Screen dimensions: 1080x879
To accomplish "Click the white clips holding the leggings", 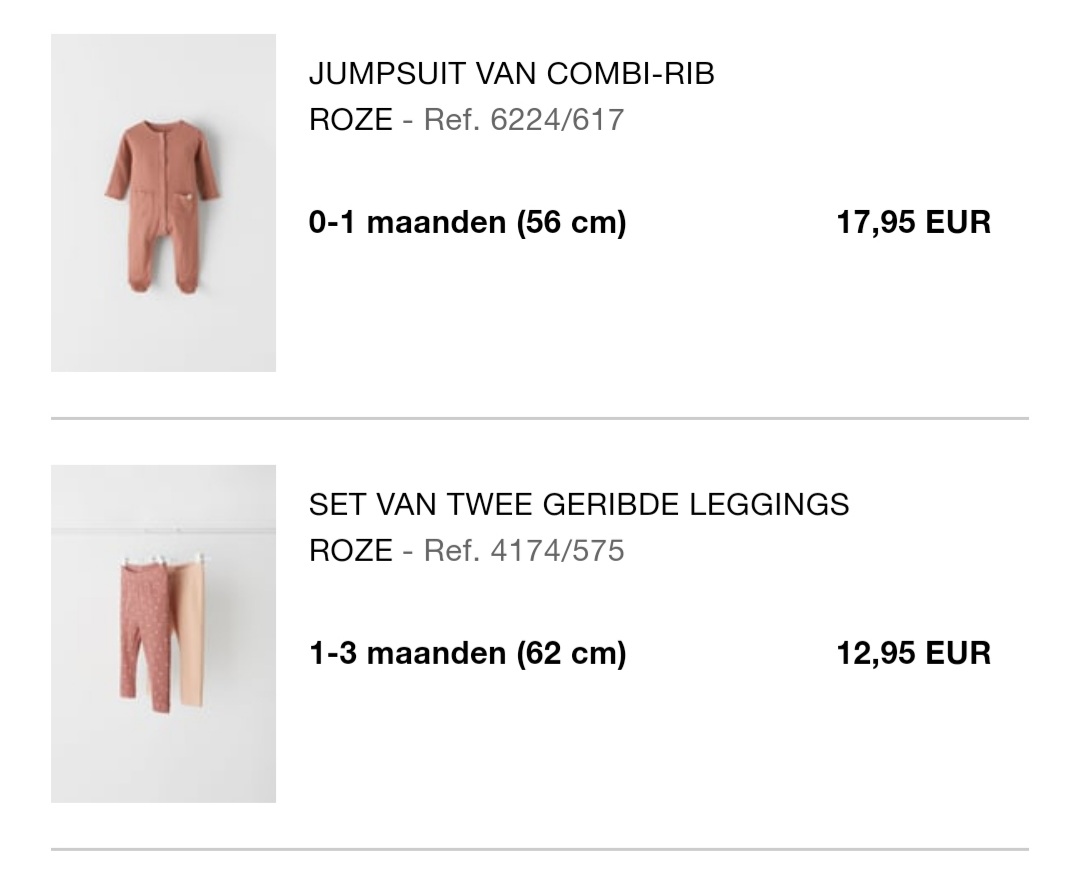I will point(163,558).
